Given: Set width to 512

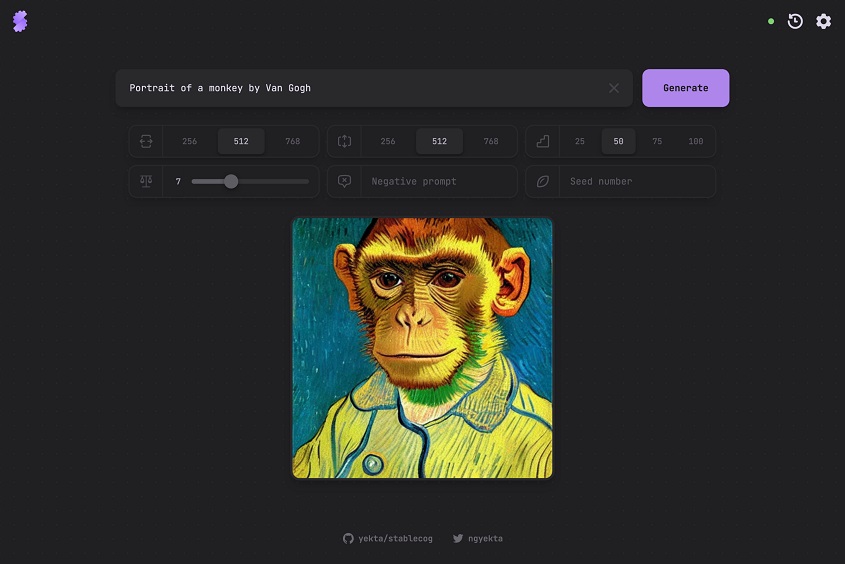Looking at the screenshot, I should 241,141.
